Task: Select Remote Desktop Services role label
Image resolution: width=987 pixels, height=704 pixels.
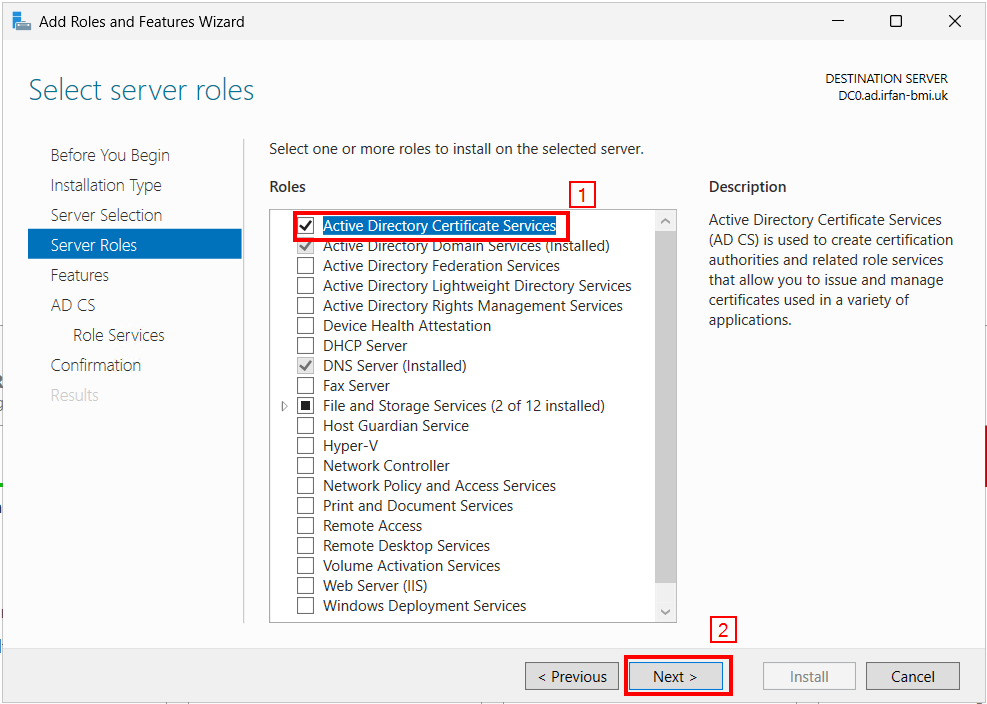Action: tap(406, 546)
